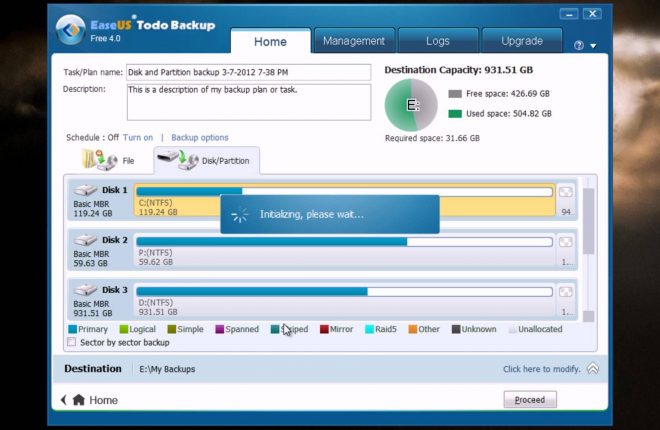Click the E: destination pie chart
Image resolution: width=660 pixels, height=430 pixels.
[411, 105]
